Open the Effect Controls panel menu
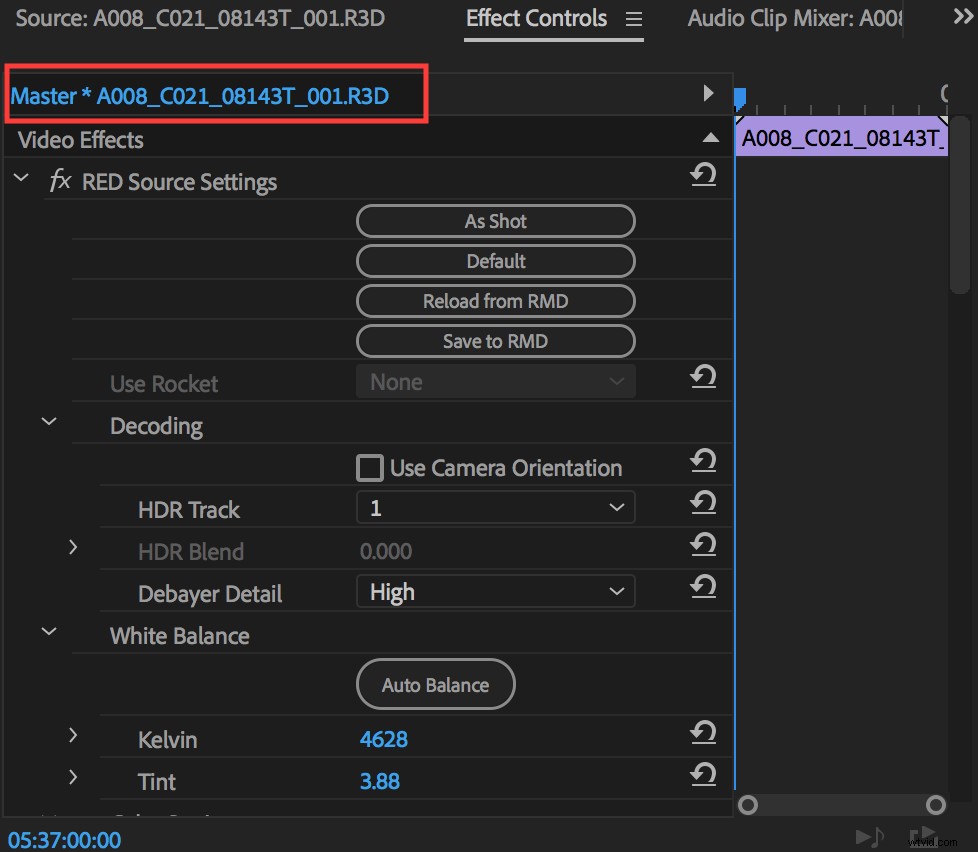The width and height of the screenshot is (978, 852). pyautogui.click(x=633, y=17)
